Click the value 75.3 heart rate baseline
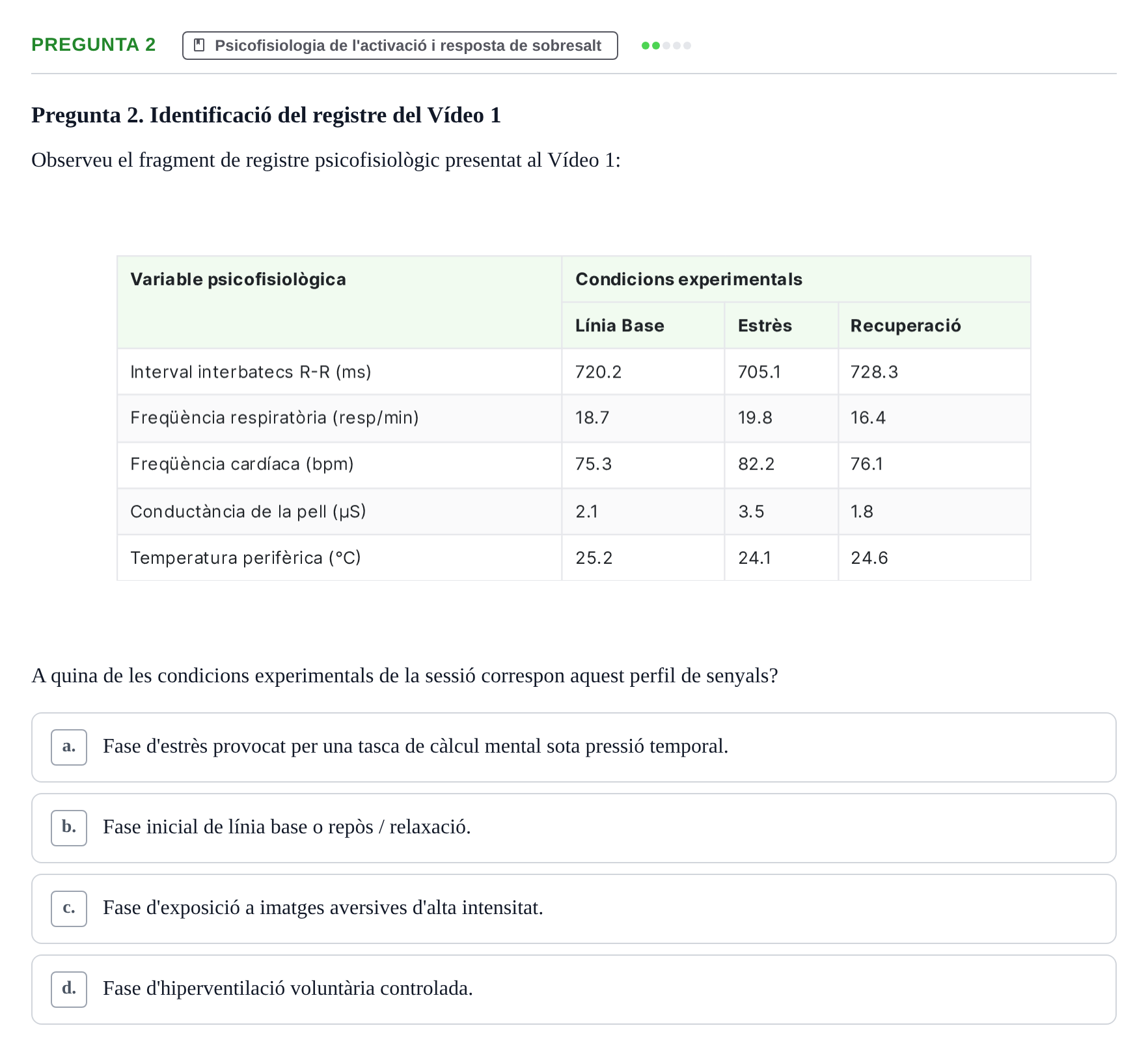The height and width of the screenshot is (1056, 1148). [593, 464]
